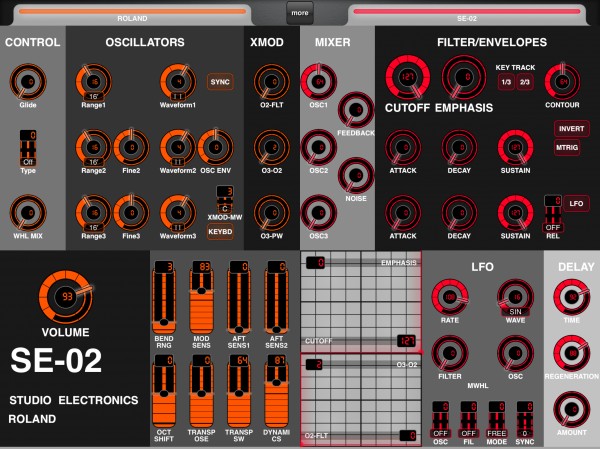Enable the MTRIG button
600x449 pixels.
click(x=567, y=147)
